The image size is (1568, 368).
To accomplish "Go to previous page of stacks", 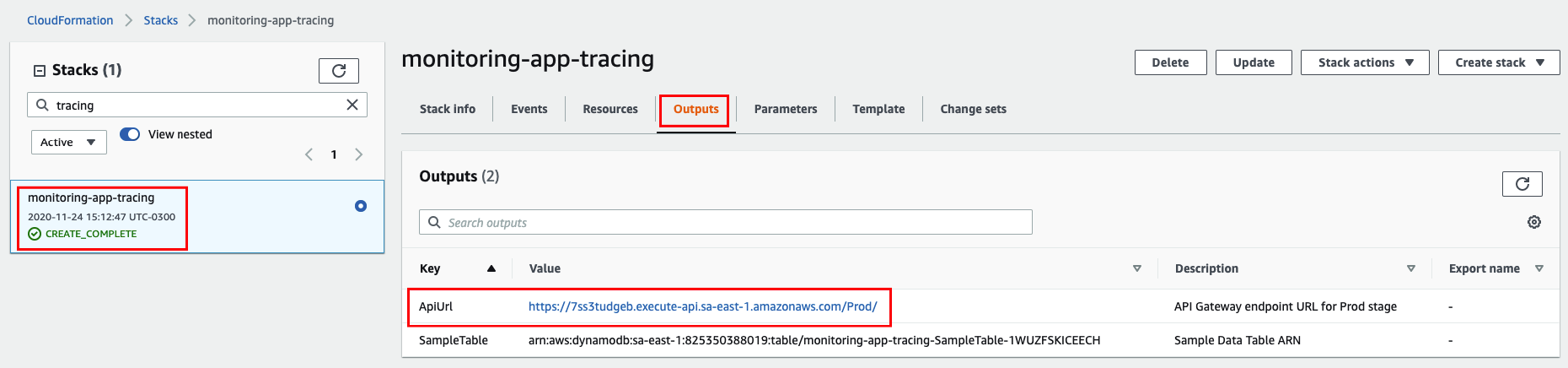I will point(309,154).
